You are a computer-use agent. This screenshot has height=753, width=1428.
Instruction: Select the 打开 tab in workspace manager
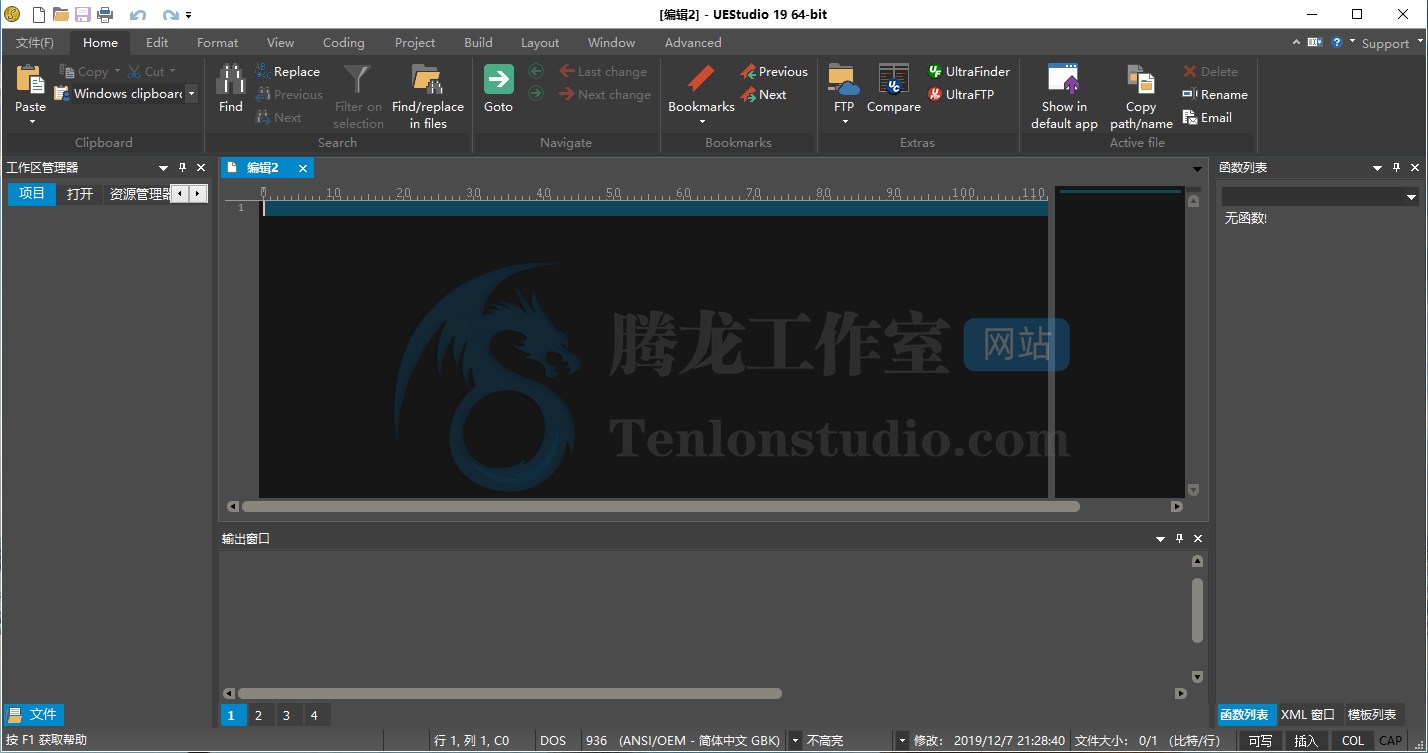(x=80, y=194)
